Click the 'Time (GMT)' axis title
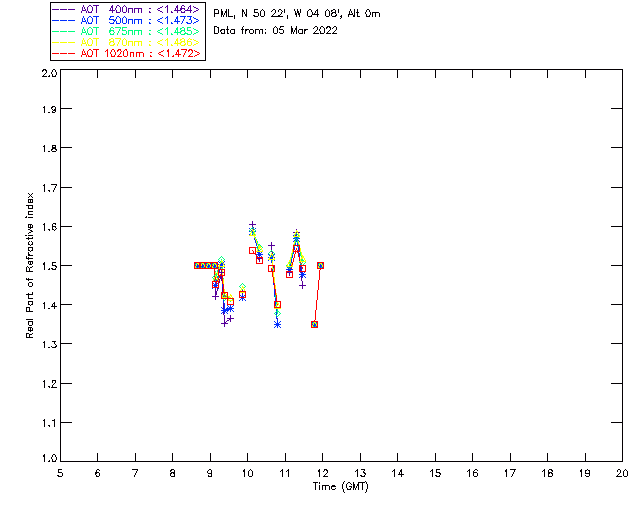This screenshot has height=512, width=640. tap(340, 487)
